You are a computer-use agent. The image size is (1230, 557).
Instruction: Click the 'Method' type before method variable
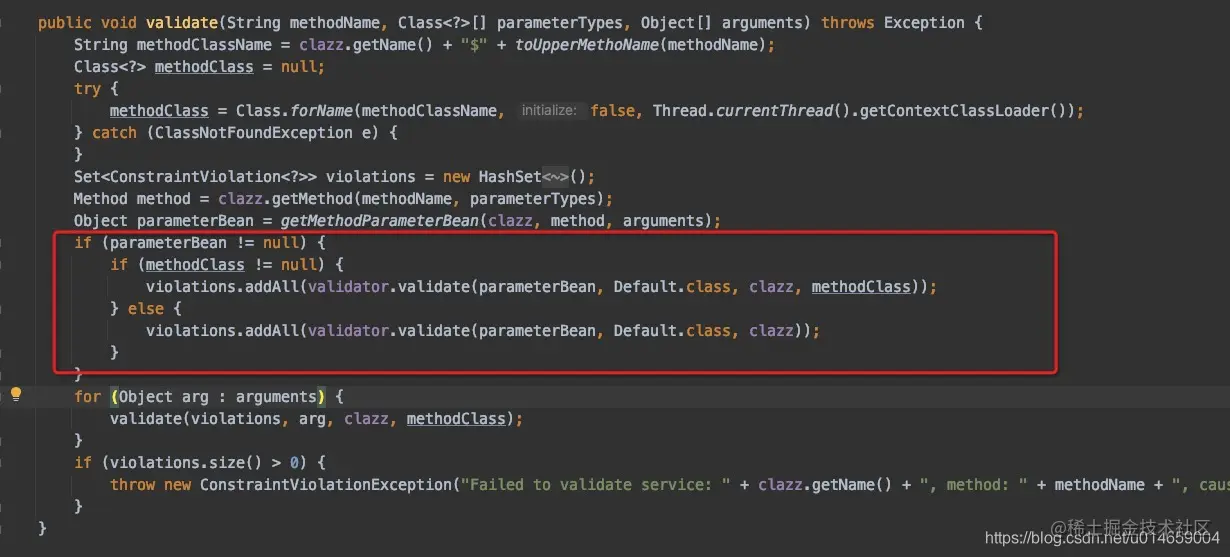[x=101, y=199]
